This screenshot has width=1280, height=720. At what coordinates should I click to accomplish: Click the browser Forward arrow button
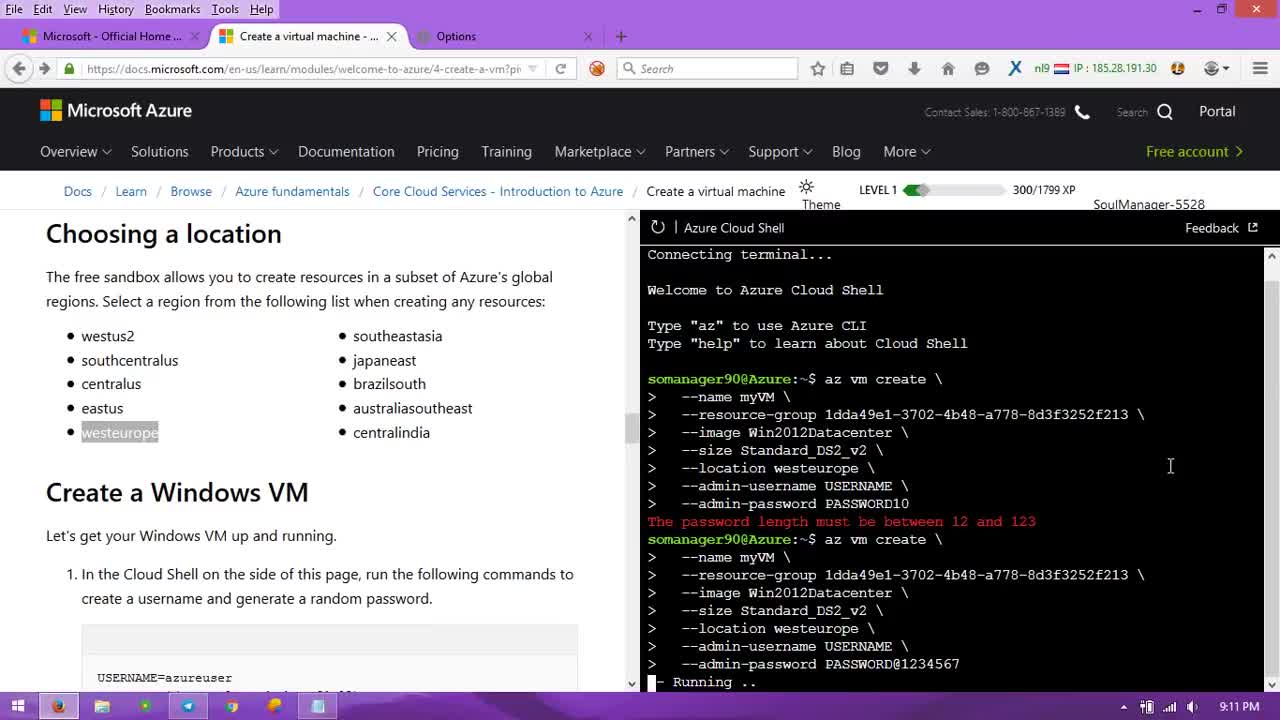(44, 68)
